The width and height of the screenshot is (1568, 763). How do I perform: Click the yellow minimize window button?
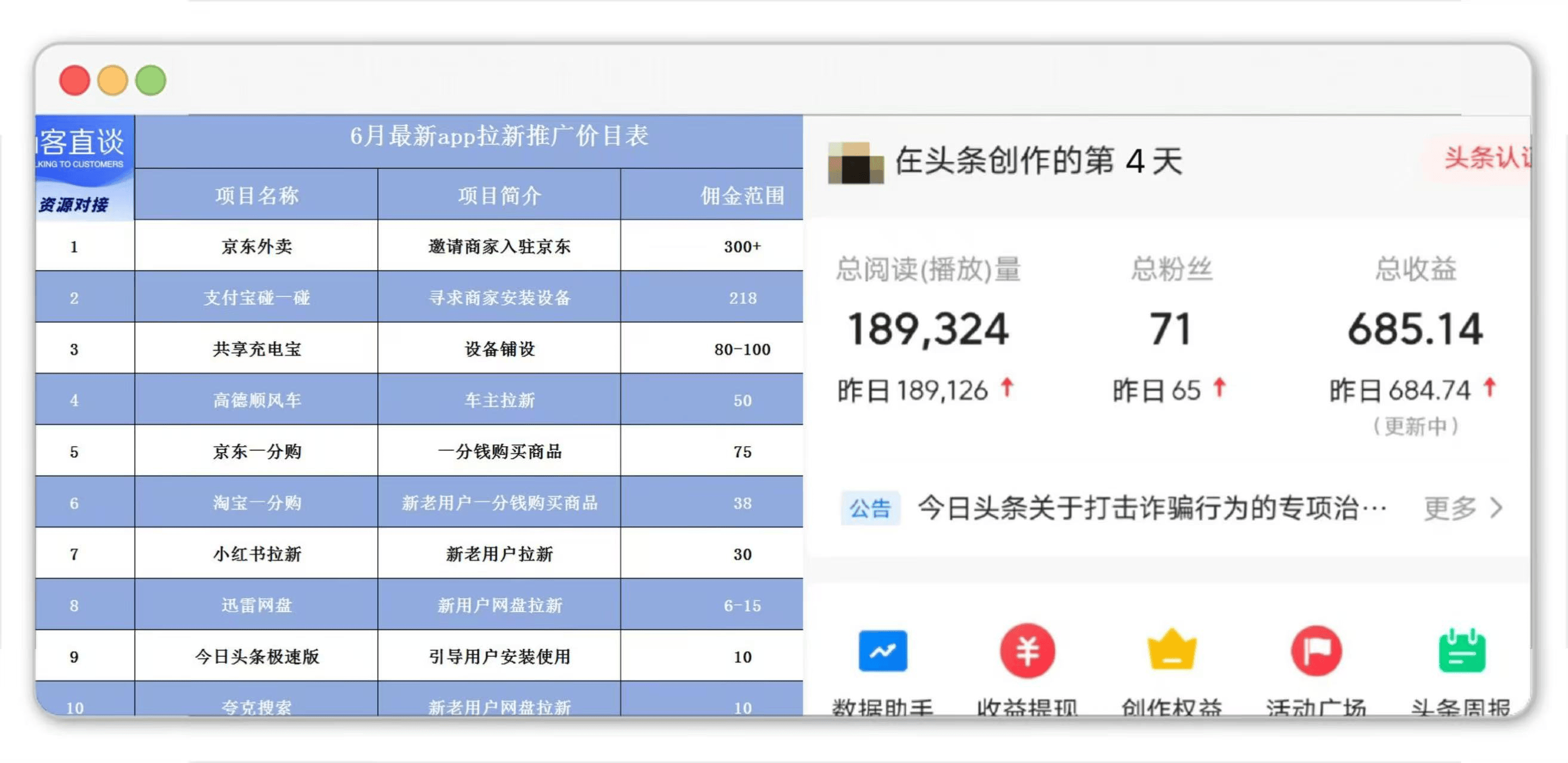pyautogui.click(x=113, y=81)
